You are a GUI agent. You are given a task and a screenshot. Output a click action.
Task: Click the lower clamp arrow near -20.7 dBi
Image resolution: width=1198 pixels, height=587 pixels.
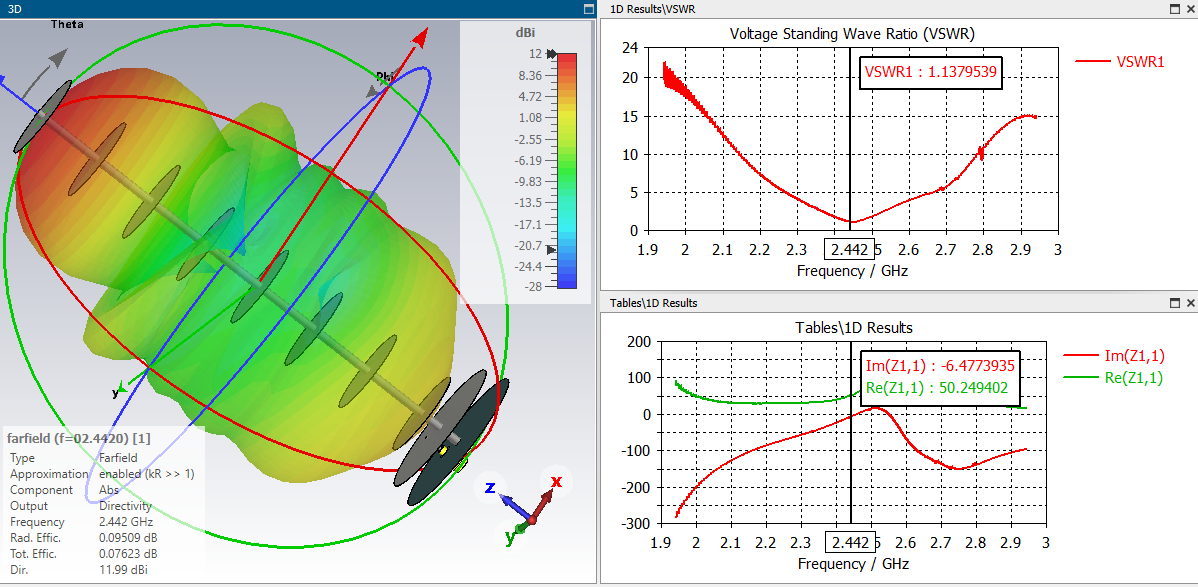(552, 250)
